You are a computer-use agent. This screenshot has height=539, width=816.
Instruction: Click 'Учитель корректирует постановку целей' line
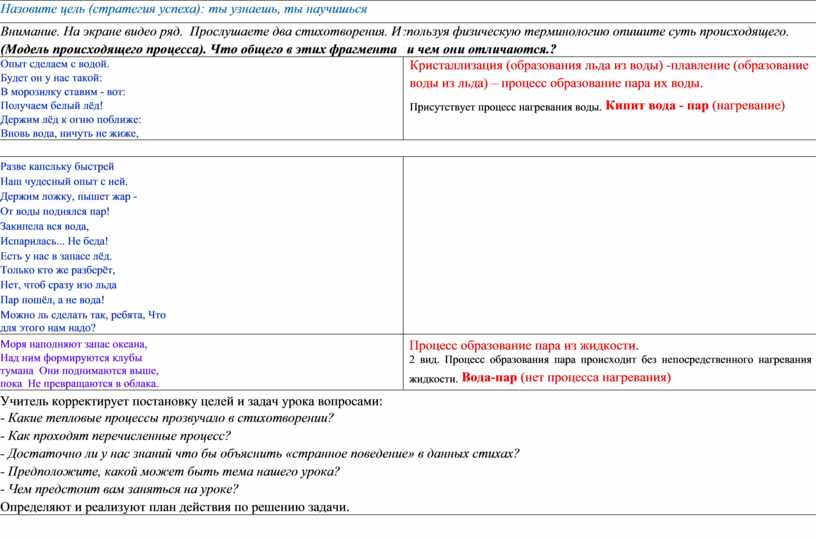[191, 401]
